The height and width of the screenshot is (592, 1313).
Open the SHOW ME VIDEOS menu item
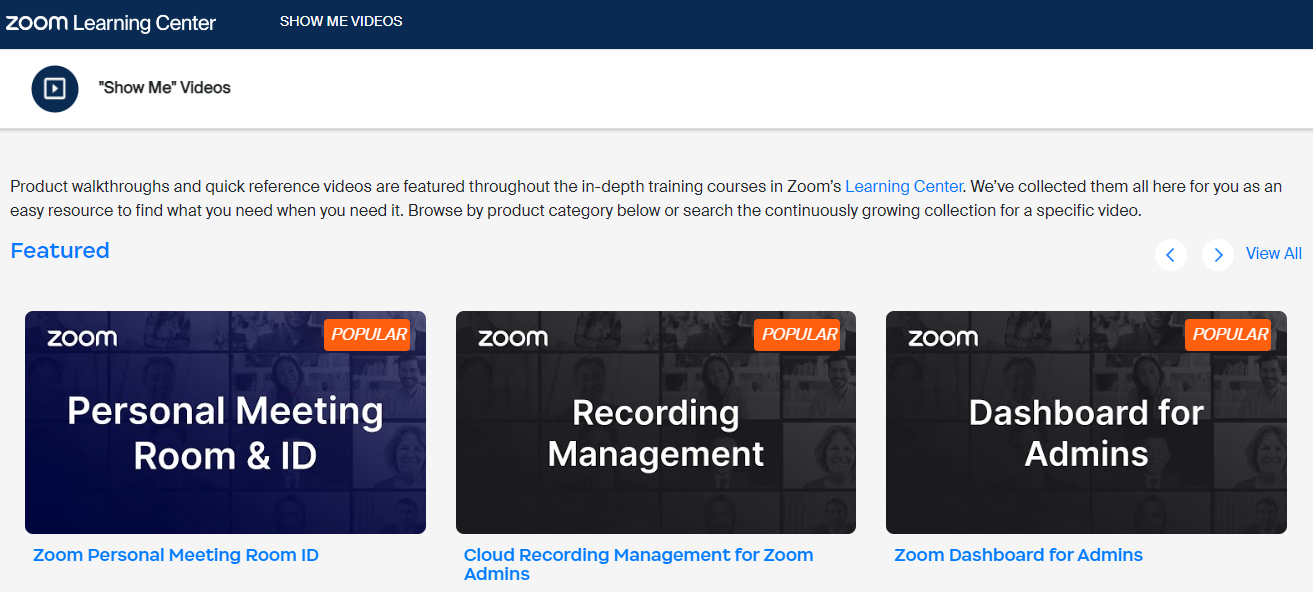pos(341,21)
